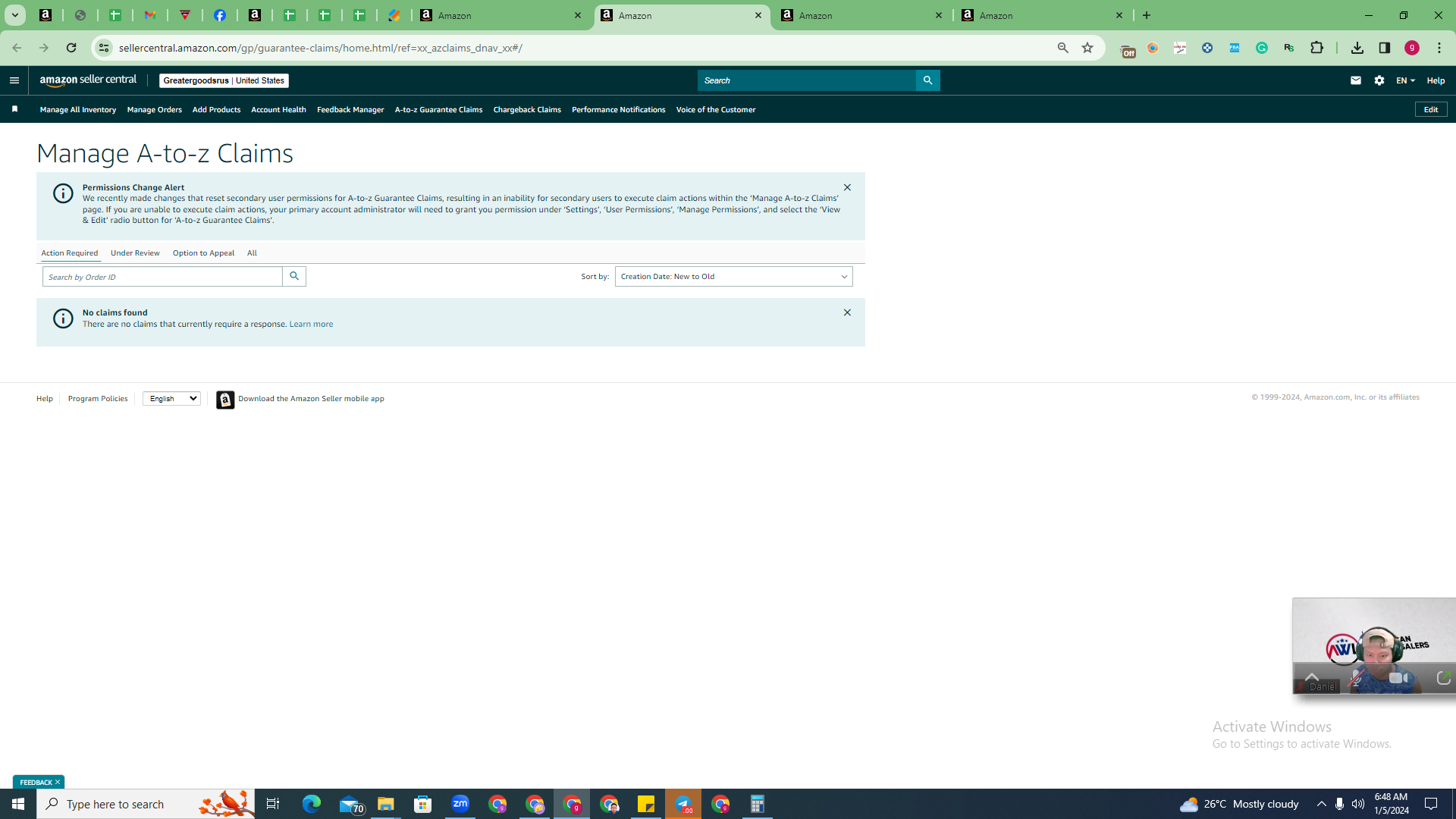Click the Search by Order ID field
The height and width of the screenshot is (819, 1456).
(x=162, y=277)
